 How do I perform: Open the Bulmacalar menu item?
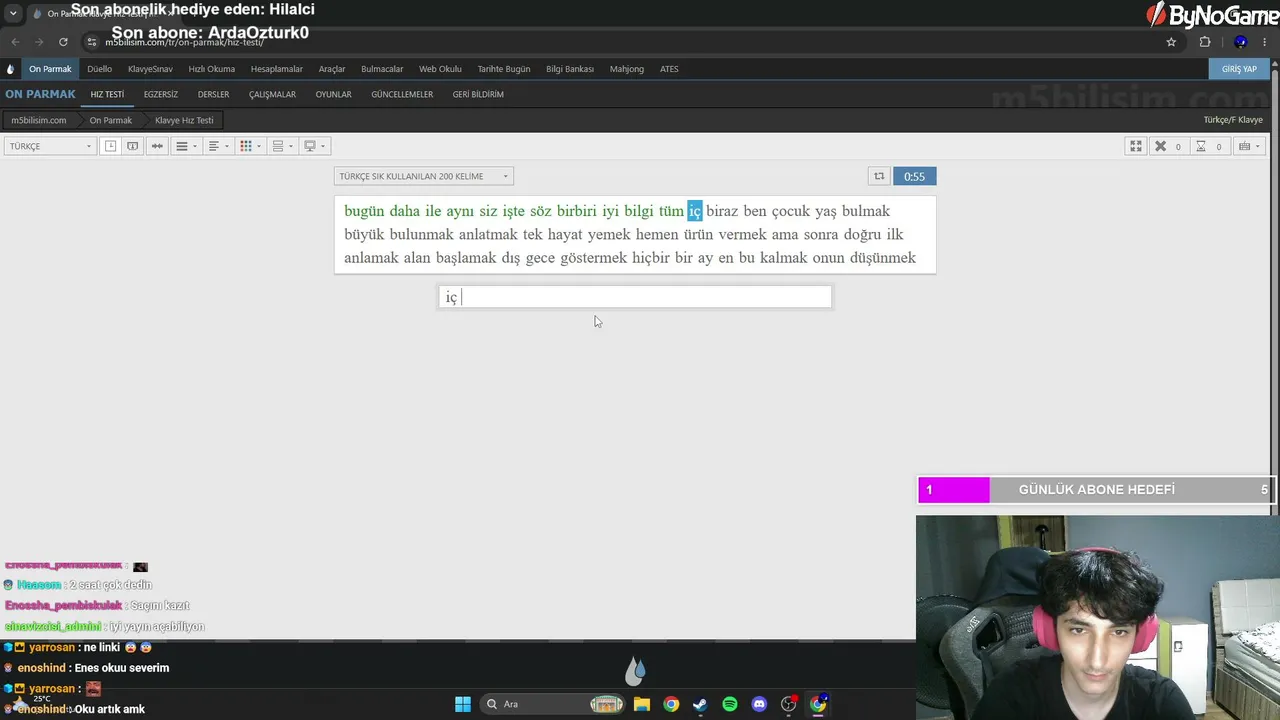pos(382,69)
